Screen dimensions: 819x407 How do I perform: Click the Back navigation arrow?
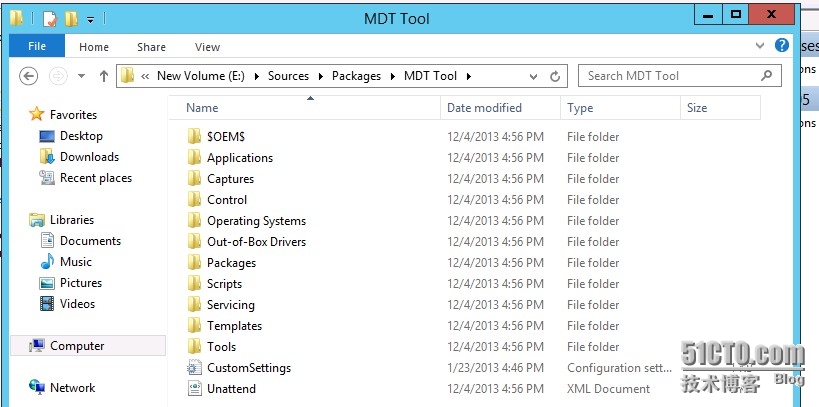tap(29, 76)
